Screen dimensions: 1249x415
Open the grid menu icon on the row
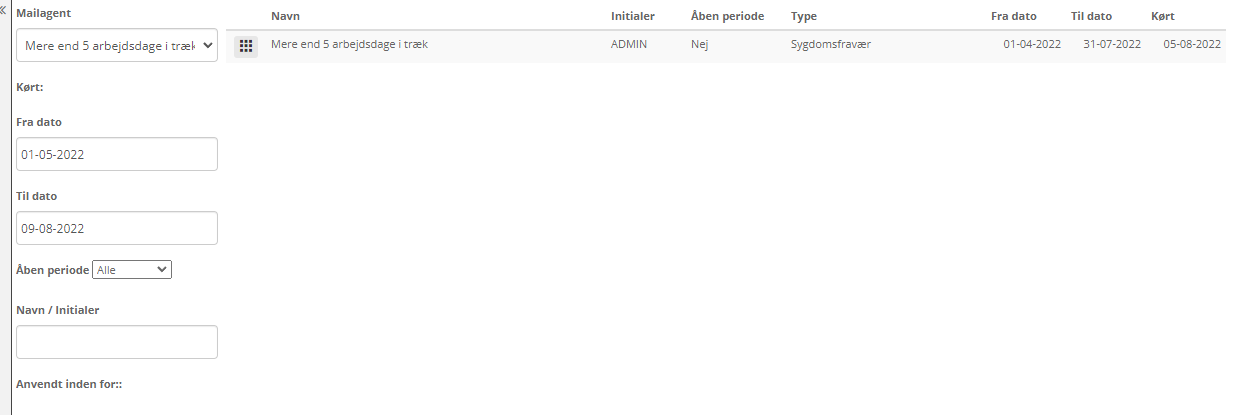pos(246,46)
